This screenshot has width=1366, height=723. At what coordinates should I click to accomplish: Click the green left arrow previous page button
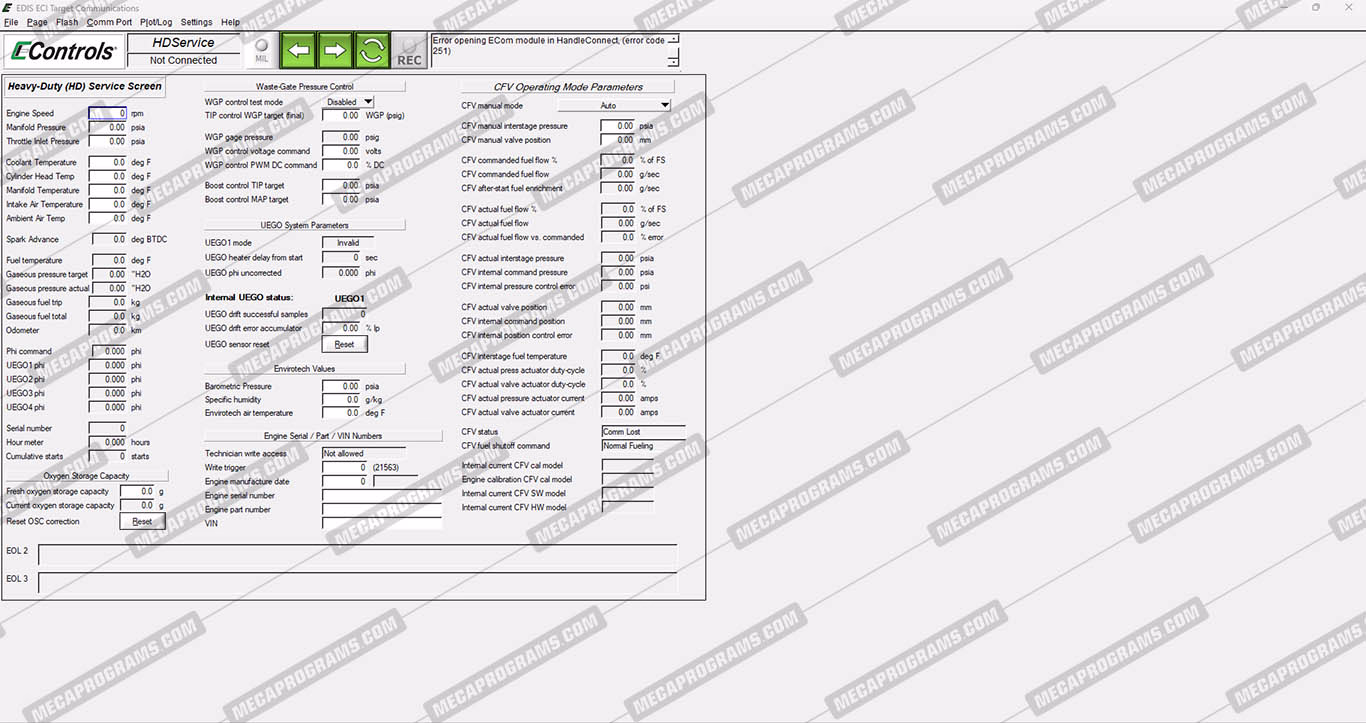coord(298,50)
